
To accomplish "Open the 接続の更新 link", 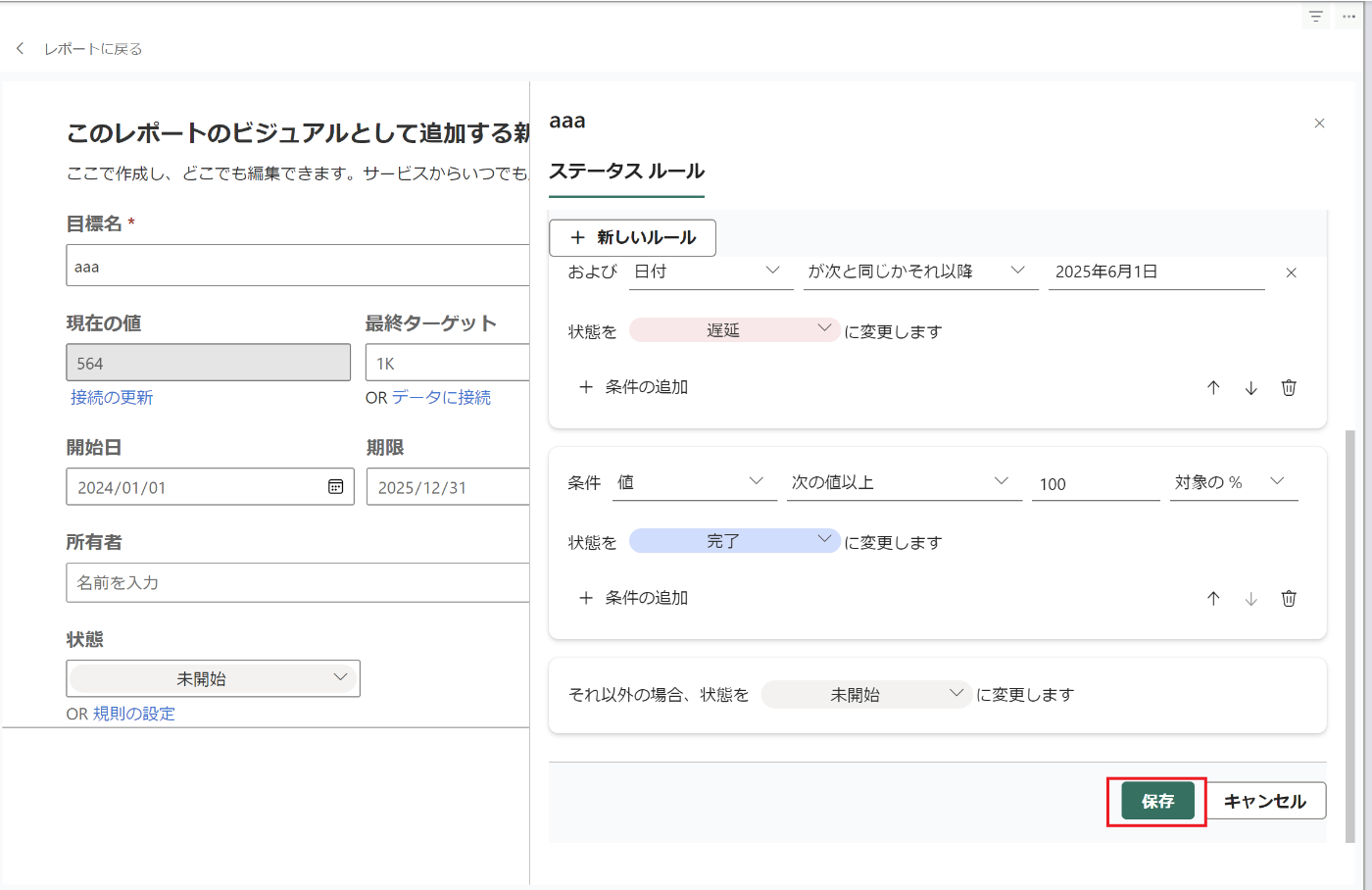I will pyautogui.click(x=112, y=397).
